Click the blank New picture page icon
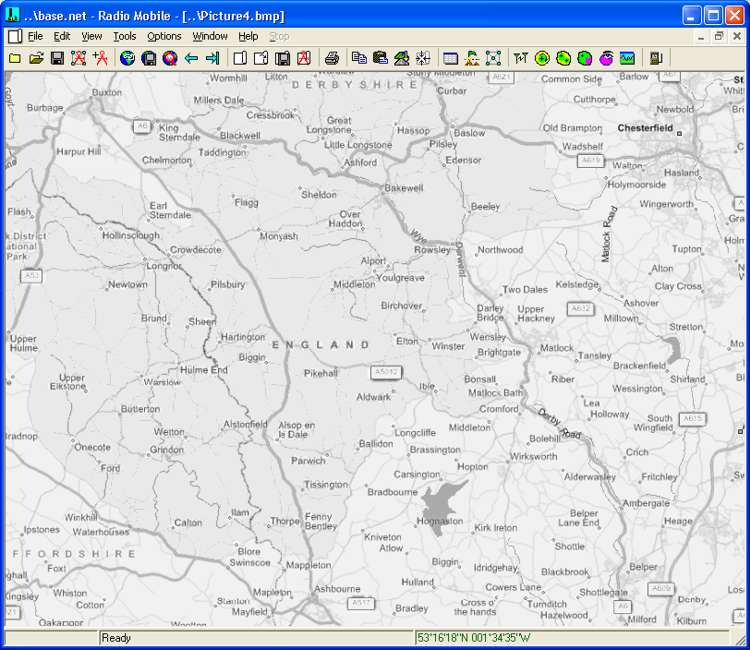 [x=240, y=58]
